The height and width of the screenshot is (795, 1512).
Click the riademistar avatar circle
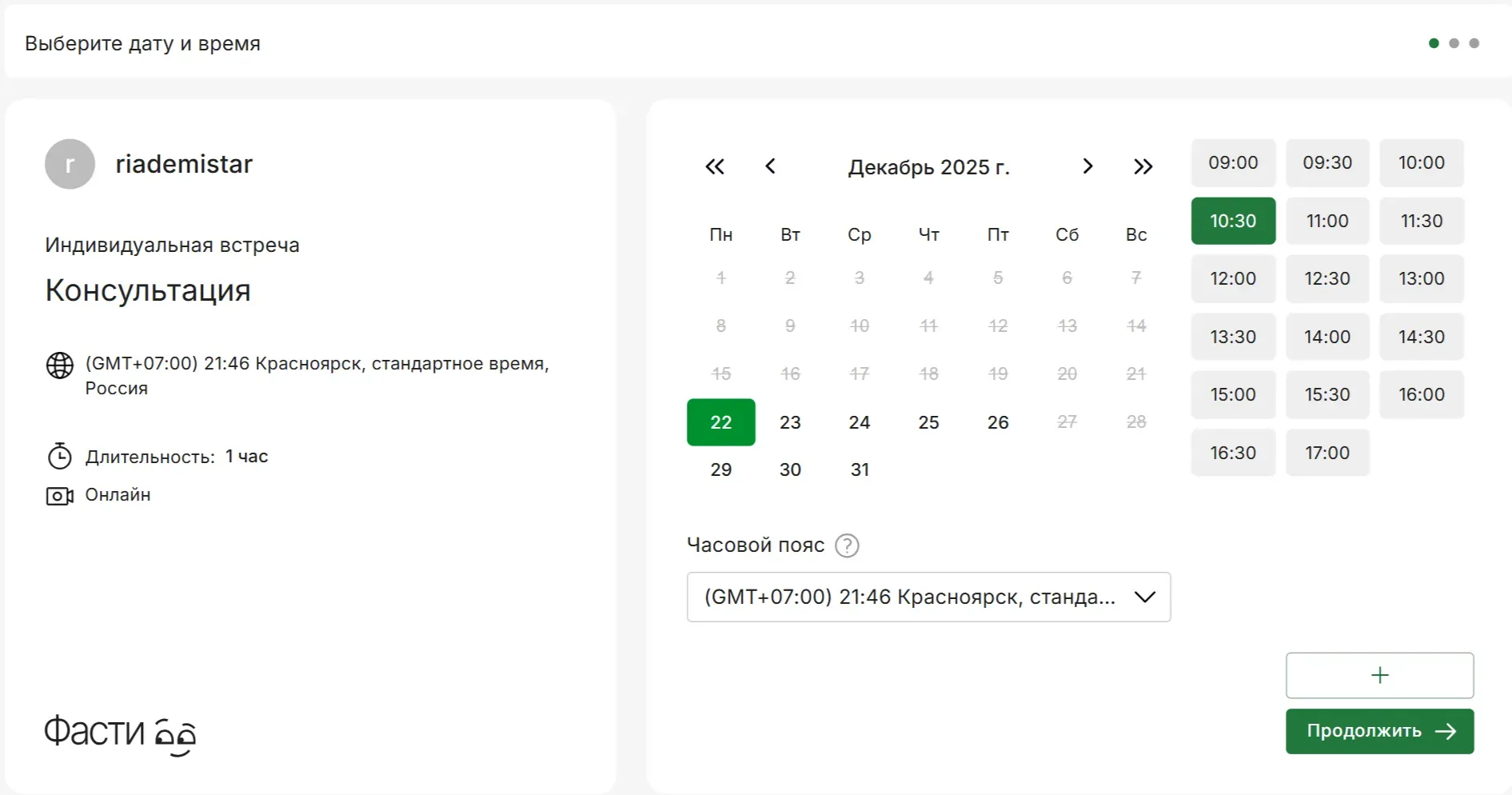coord(70,164)
